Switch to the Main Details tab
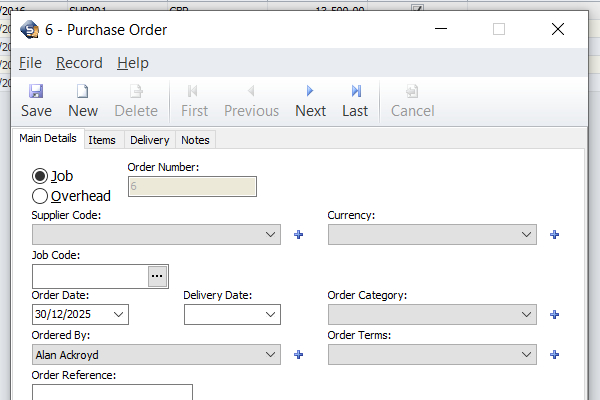 click(48, 138)
